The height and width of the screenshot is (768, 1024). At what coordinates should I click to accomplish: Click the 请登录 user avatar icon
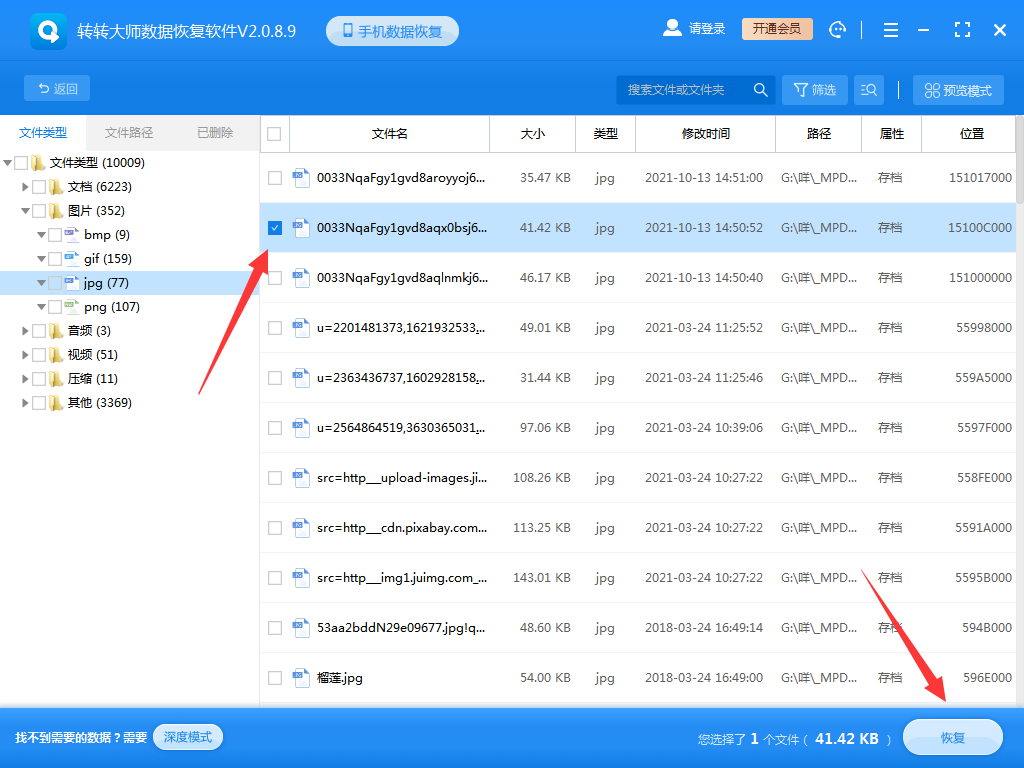coord(672,28)
